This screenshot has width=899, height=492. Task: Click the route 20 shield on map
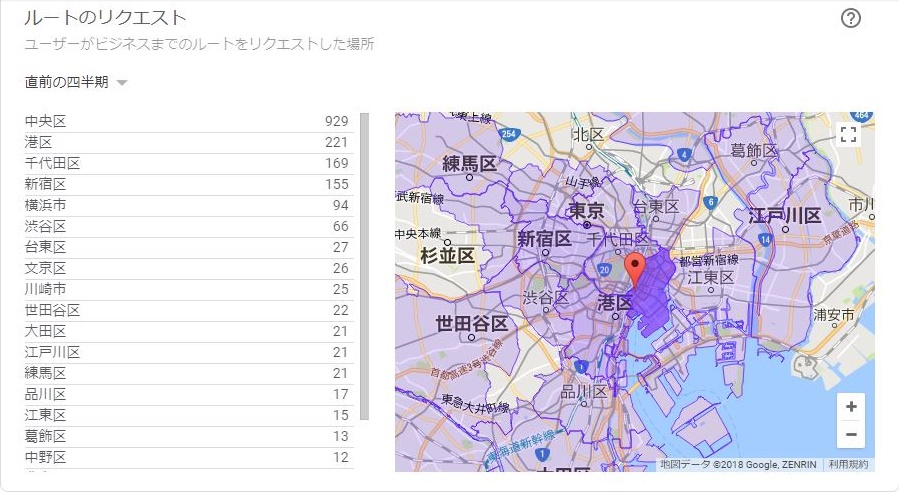(x=605, y=271)
